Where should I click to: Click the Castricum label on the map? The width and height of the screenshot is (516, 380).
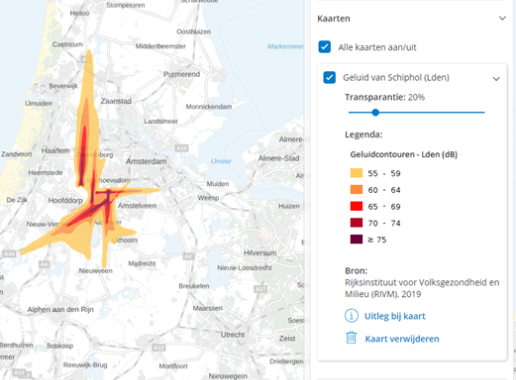click(x=67, y=44)
